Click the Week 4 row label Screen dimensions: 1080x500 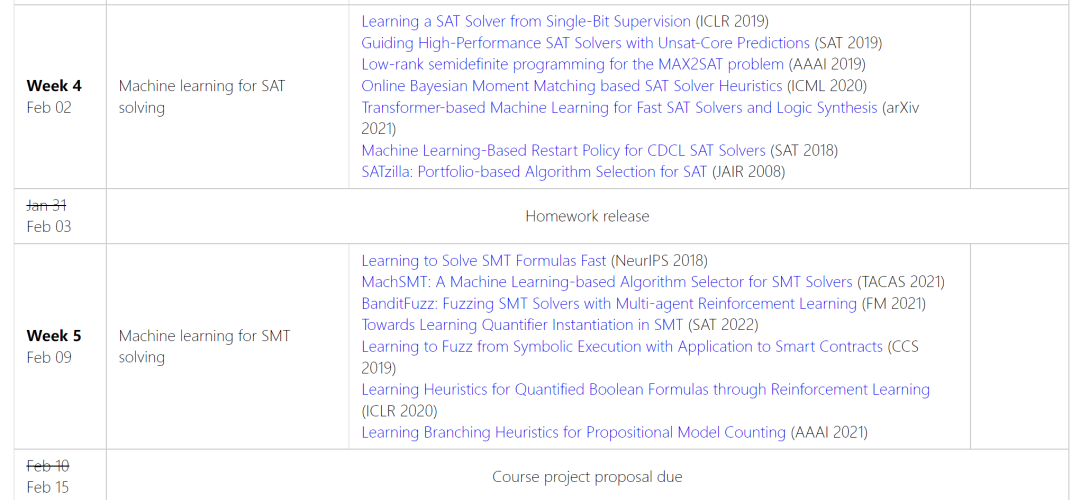coord(54,86)
